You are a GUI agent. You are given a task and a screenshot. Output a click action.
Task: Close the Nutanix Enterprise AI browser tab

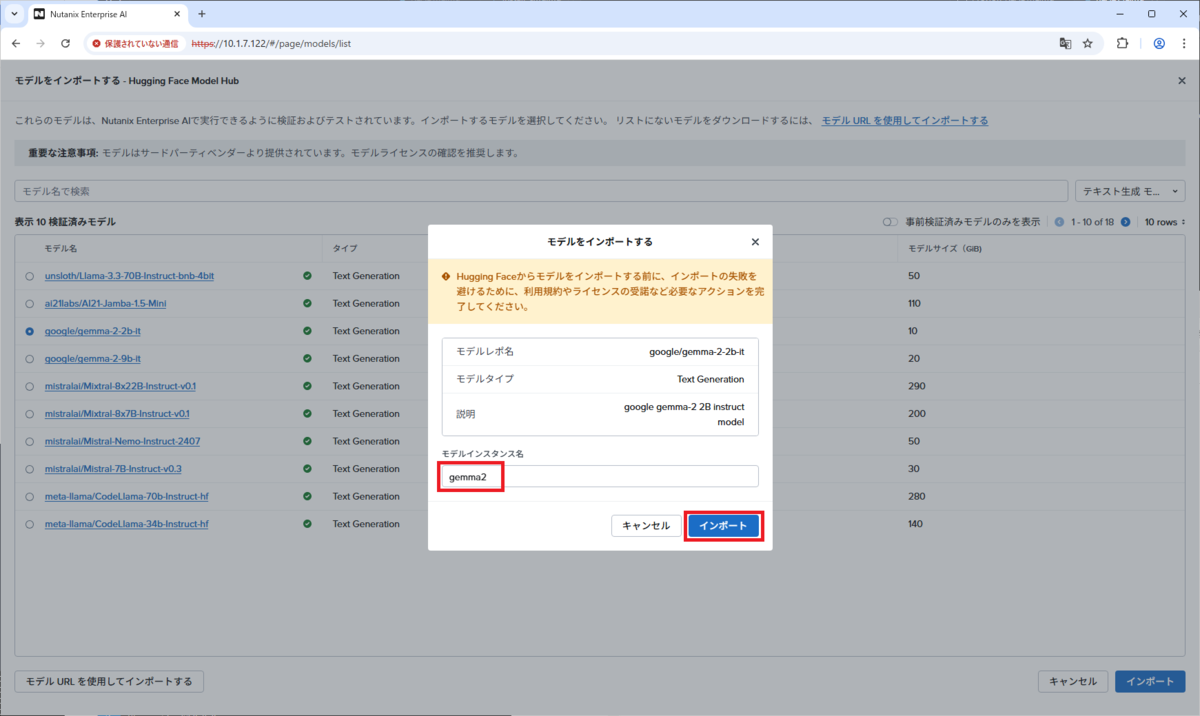click(x=176, y=14)
